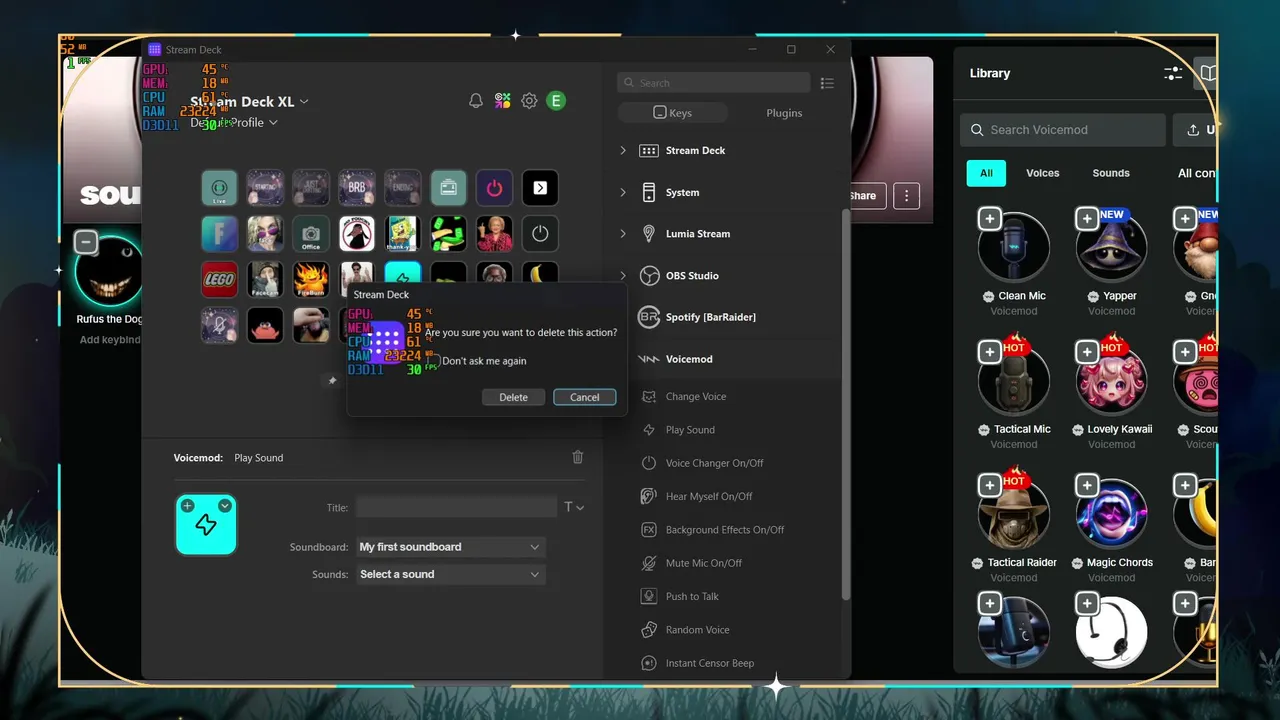
Task: Select the SpongeBob thank-you key
Action: pyautogui.click(x=403, y=234)
